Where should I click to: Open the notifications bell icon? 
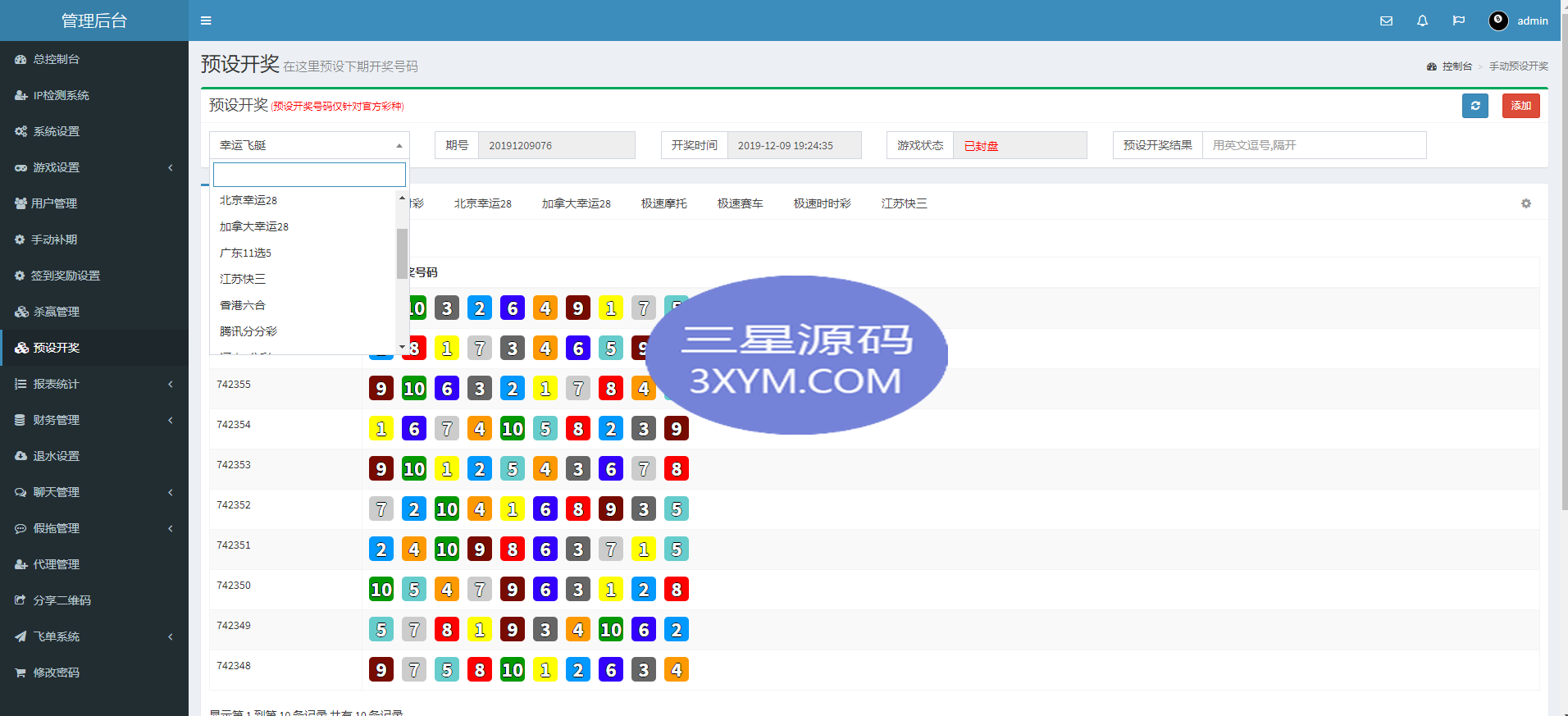pyautogui.click(x=1422, y=21)
